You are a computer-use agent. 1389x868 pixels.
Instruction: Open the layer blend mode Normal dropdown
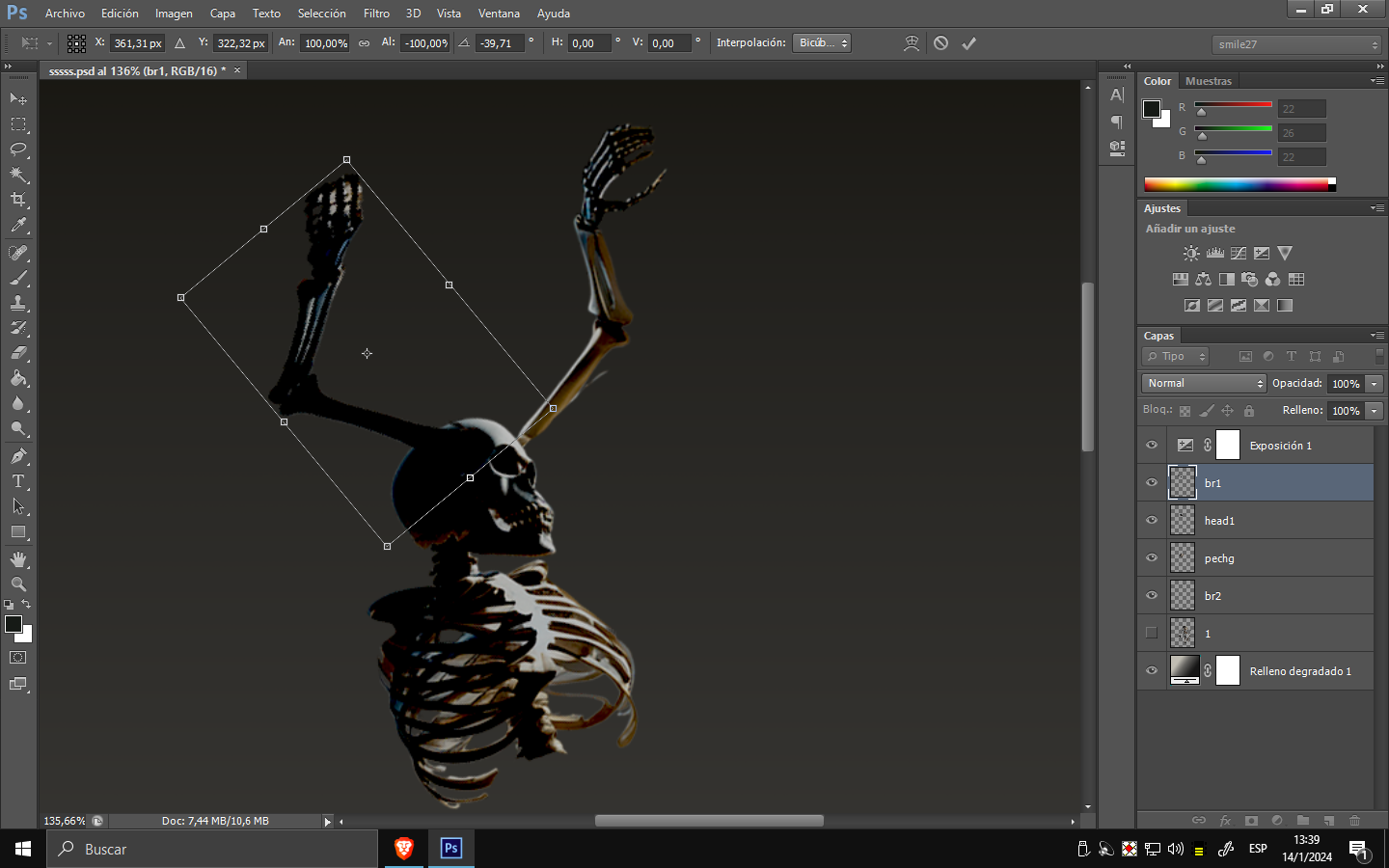pos(1204,384)
